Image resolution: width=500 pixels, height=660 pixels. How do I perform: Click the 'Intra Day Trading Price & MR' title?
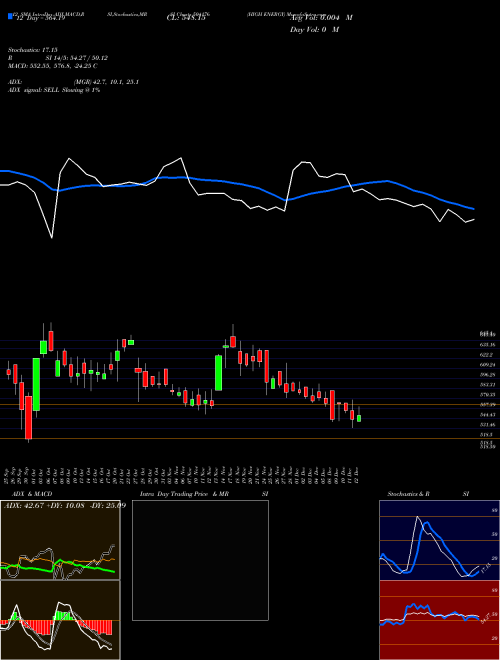click(x=184, y=494)
